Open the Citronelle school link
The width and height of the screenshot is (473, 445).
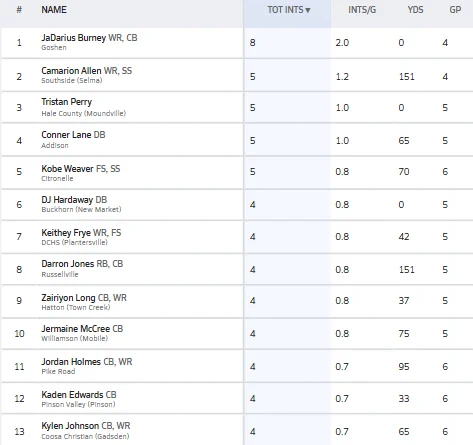click(57, 178)
